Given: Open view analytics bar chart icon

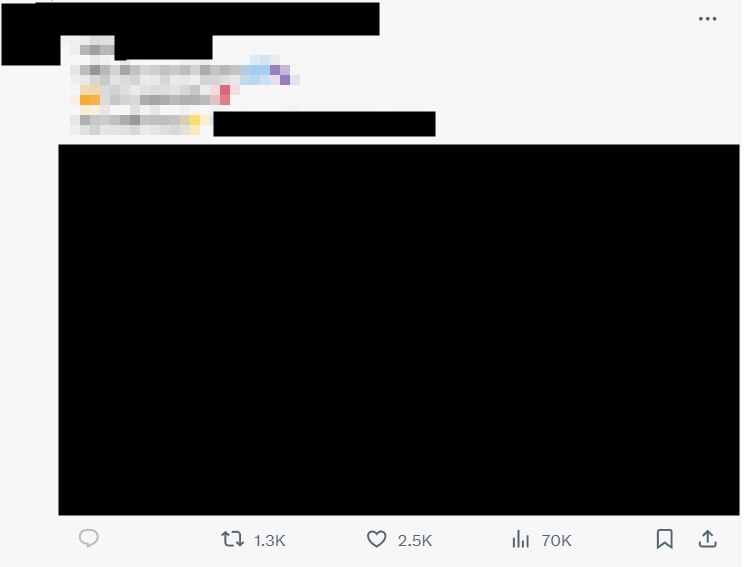Looking at the screenshot, I should [x=520, y=539].
